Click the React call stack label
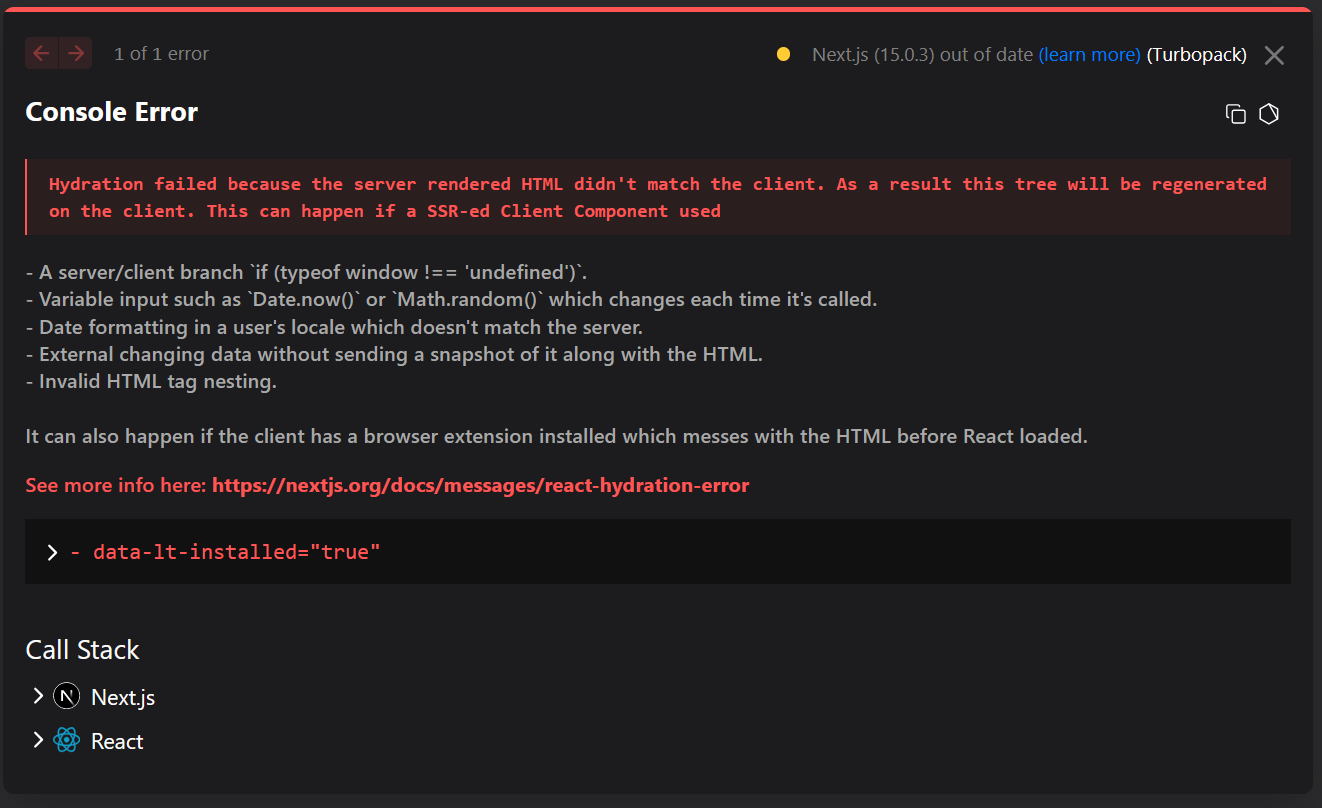This screenshot has height=808, width=1322. pos(117,741)
